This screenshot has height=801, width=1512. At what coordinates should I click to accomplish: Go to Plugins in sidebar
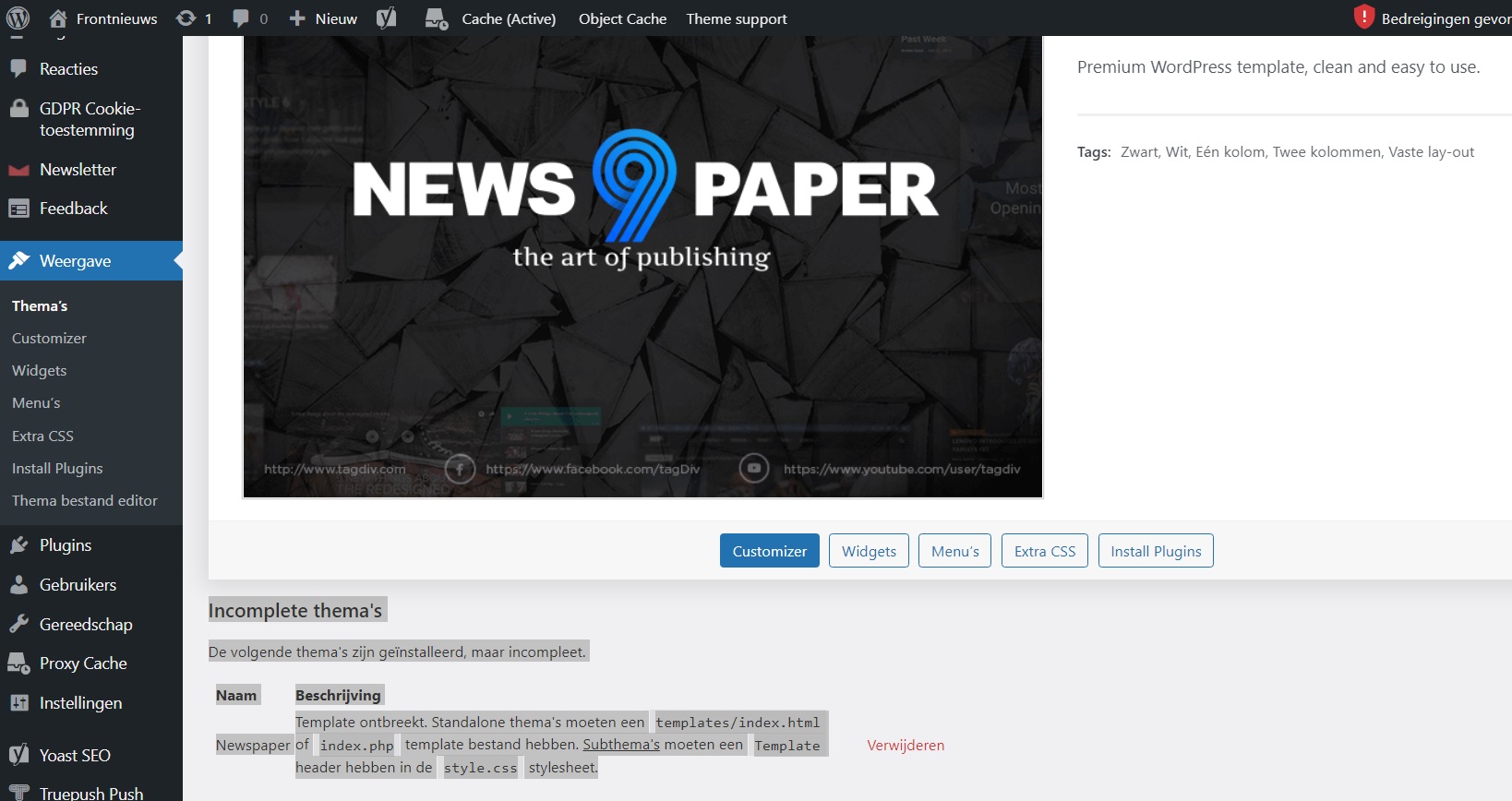[66, 545]
